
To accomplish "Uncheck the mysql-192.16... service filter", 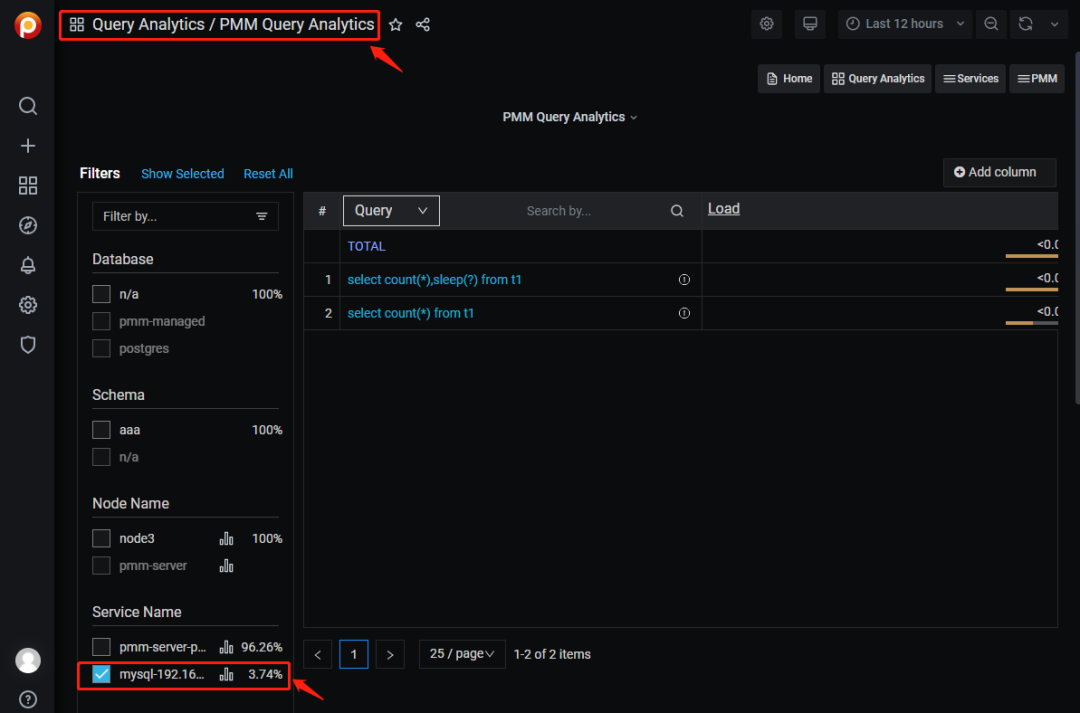I will tap(101, 674).
